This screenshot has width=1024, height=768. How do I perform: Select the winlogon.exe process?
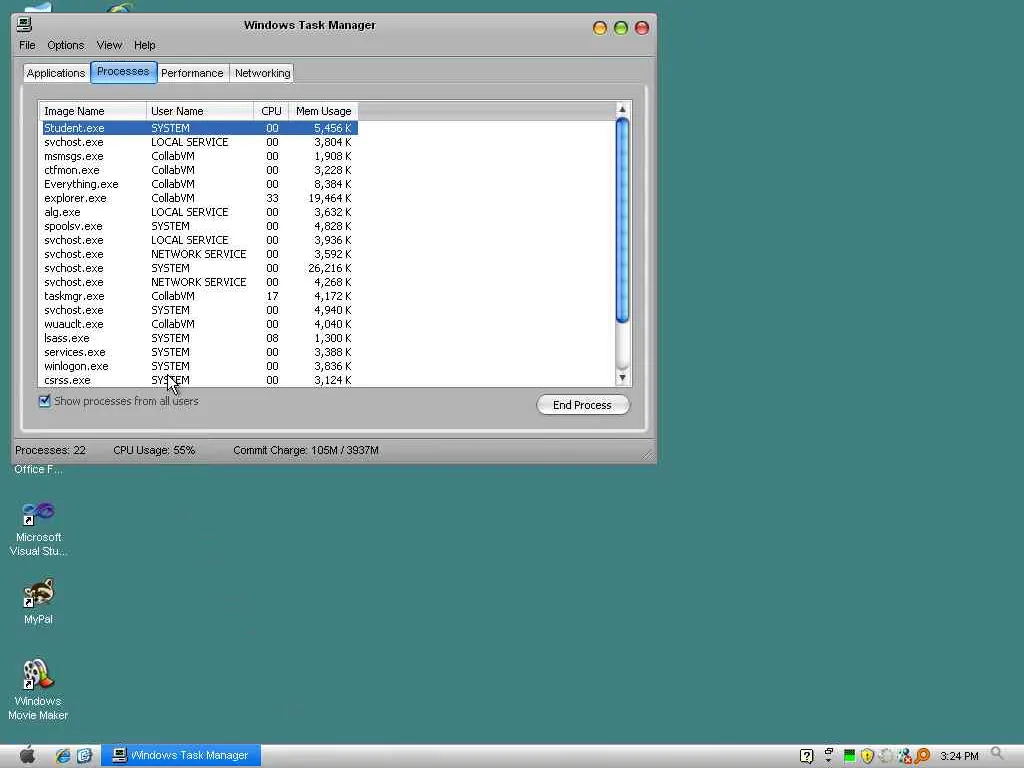coord(200,366)
